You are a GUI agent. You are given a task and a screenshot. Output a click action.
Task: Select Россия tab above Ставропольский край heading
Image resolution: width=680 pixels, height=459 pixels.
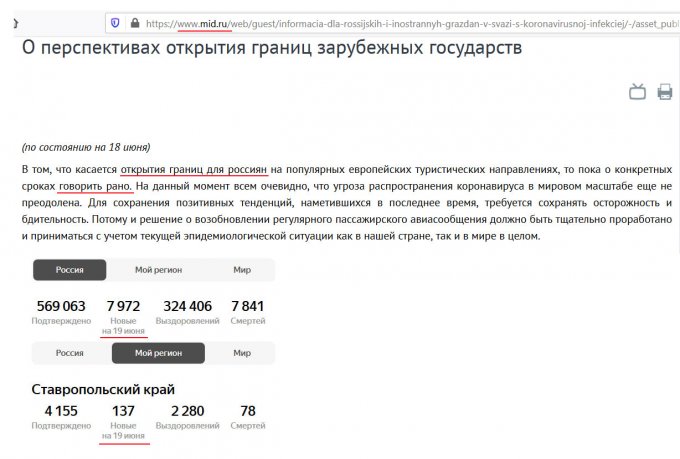click(x=69, y=353)
